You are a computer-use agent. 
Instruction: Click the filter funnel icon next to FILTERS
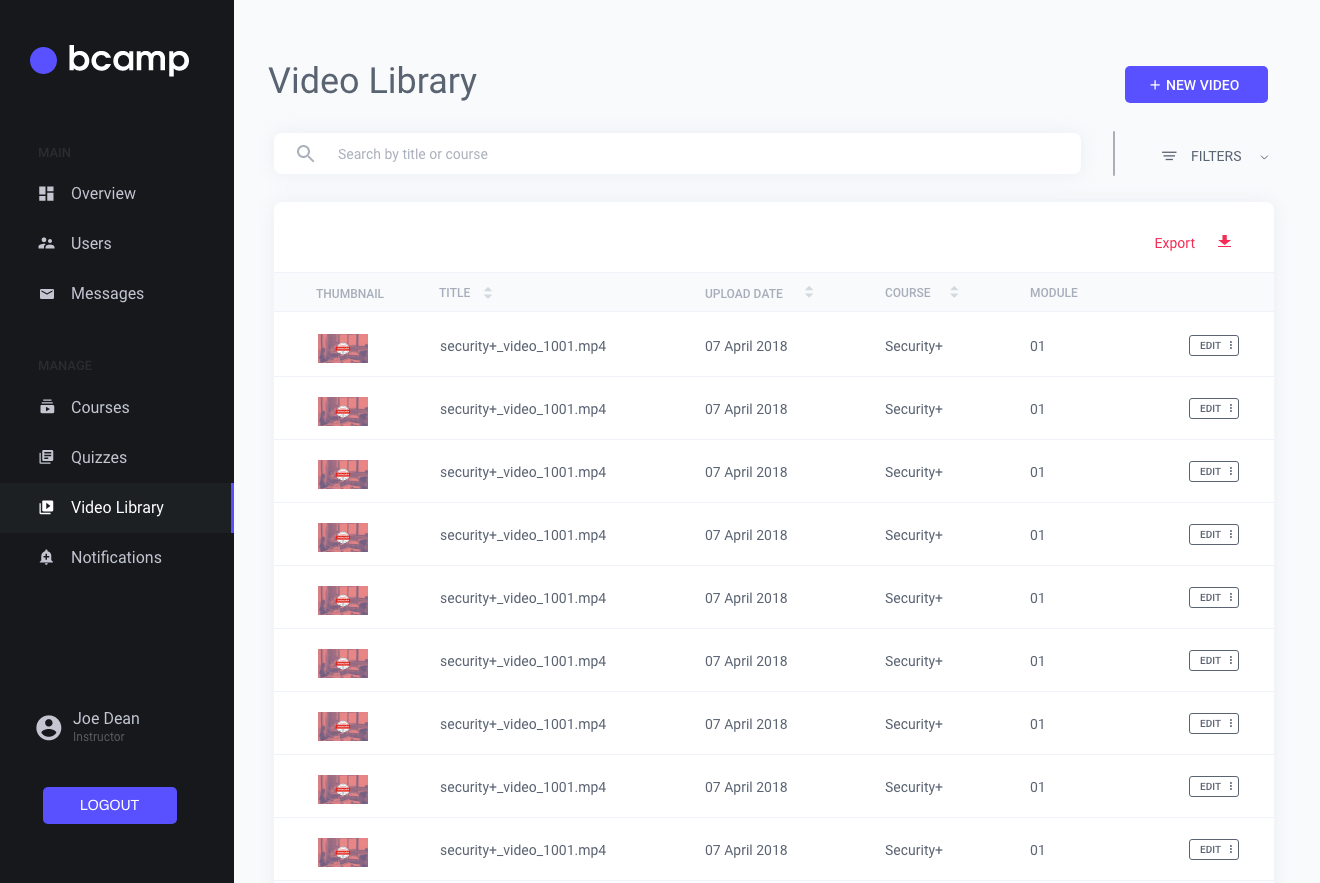(1168, 155)
